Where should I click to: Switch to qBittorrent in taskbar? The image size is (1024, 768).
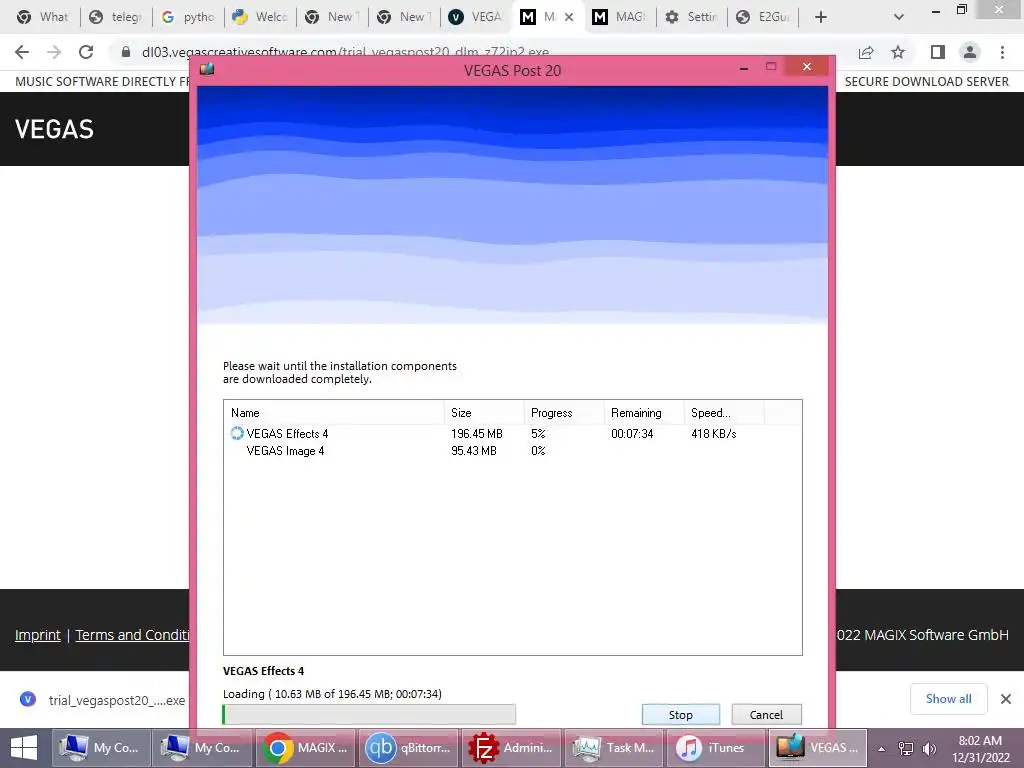(408, 748)
